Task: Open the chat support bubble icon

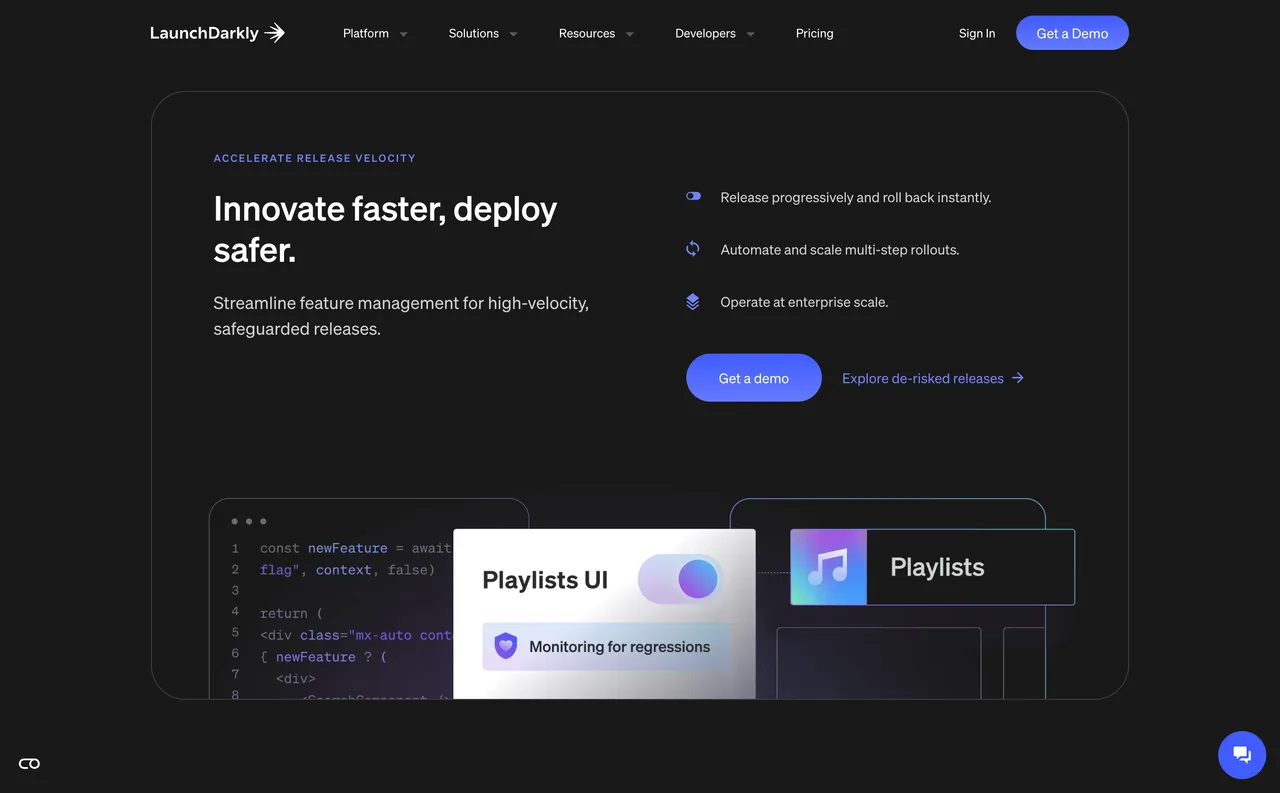Action: 1242,754
